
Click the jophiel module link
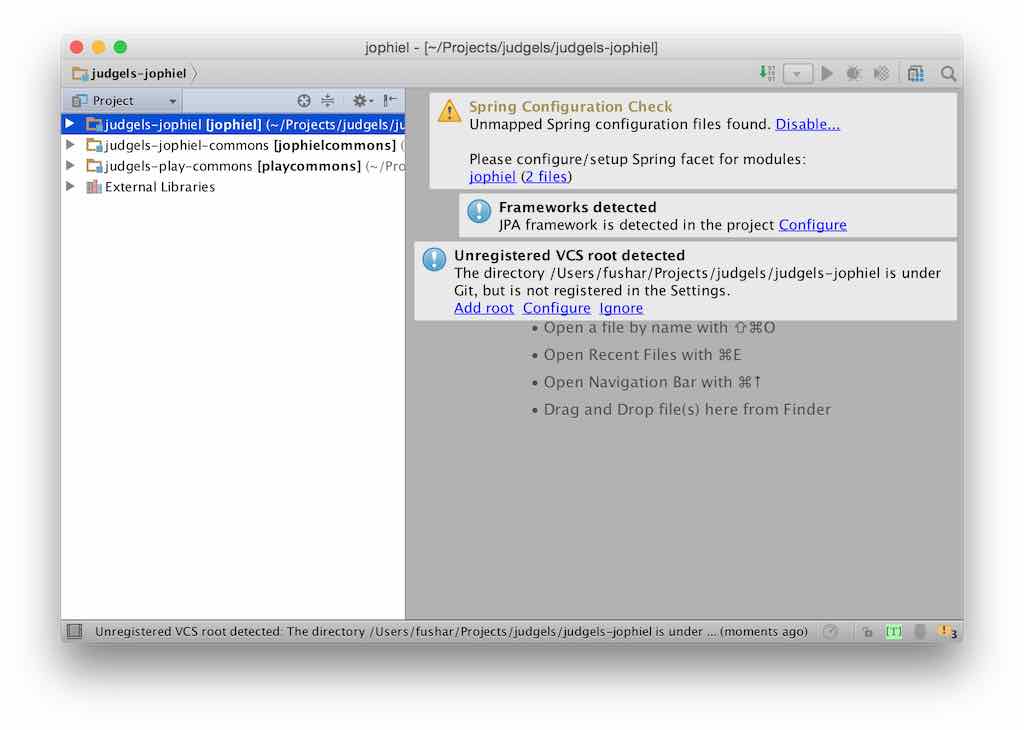(492, 176)
